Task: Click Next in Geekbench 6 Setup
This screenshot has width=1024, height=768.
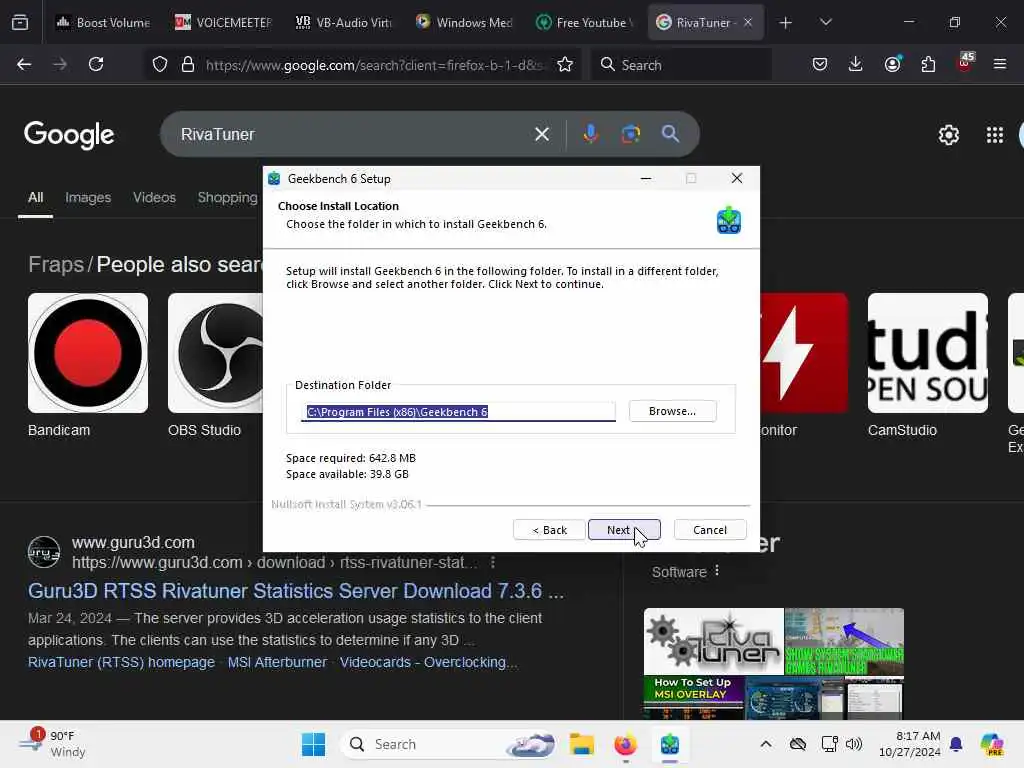Action: point(624,530)
